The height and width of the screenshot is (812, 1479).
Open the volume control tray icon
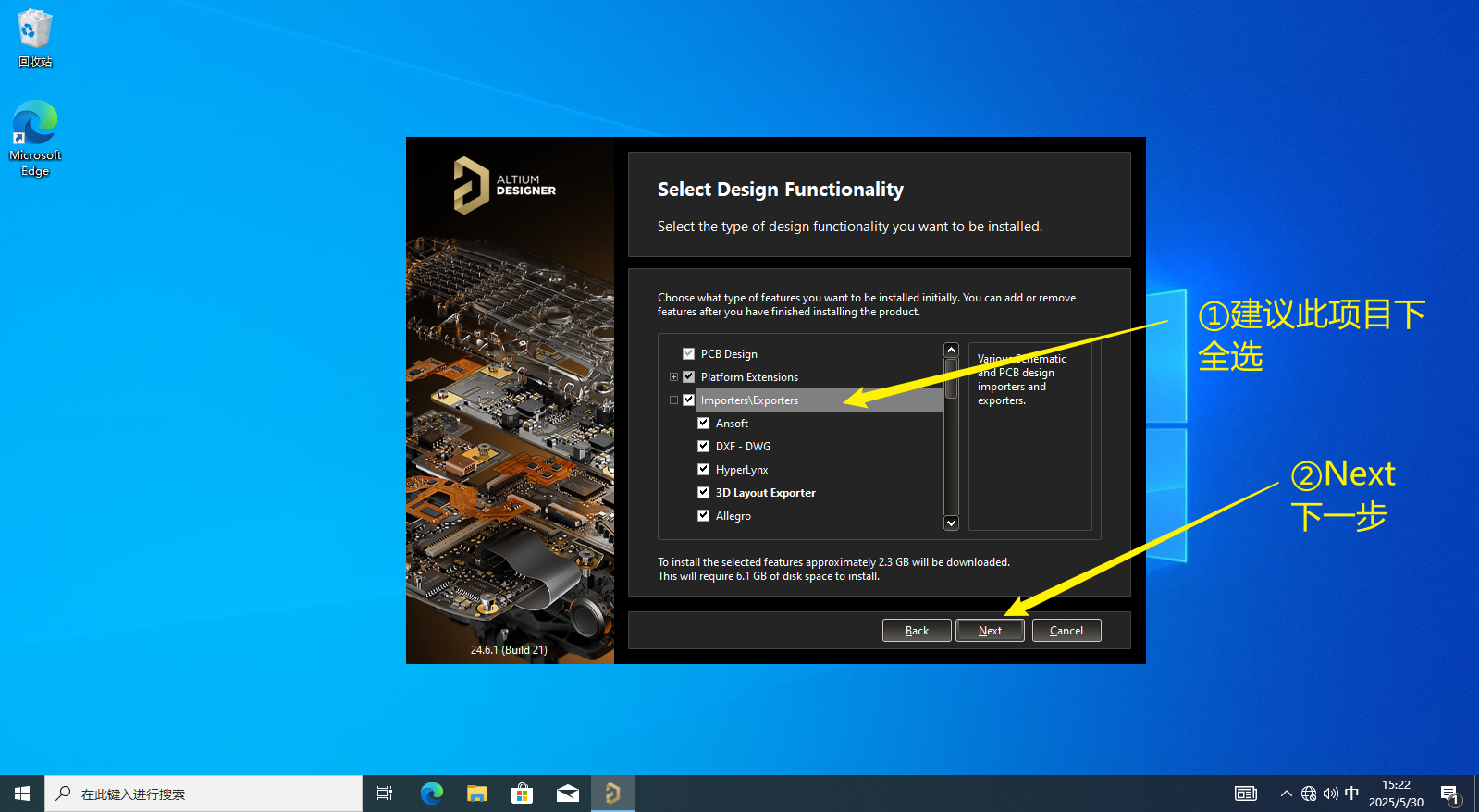(x=1330, y=794)
